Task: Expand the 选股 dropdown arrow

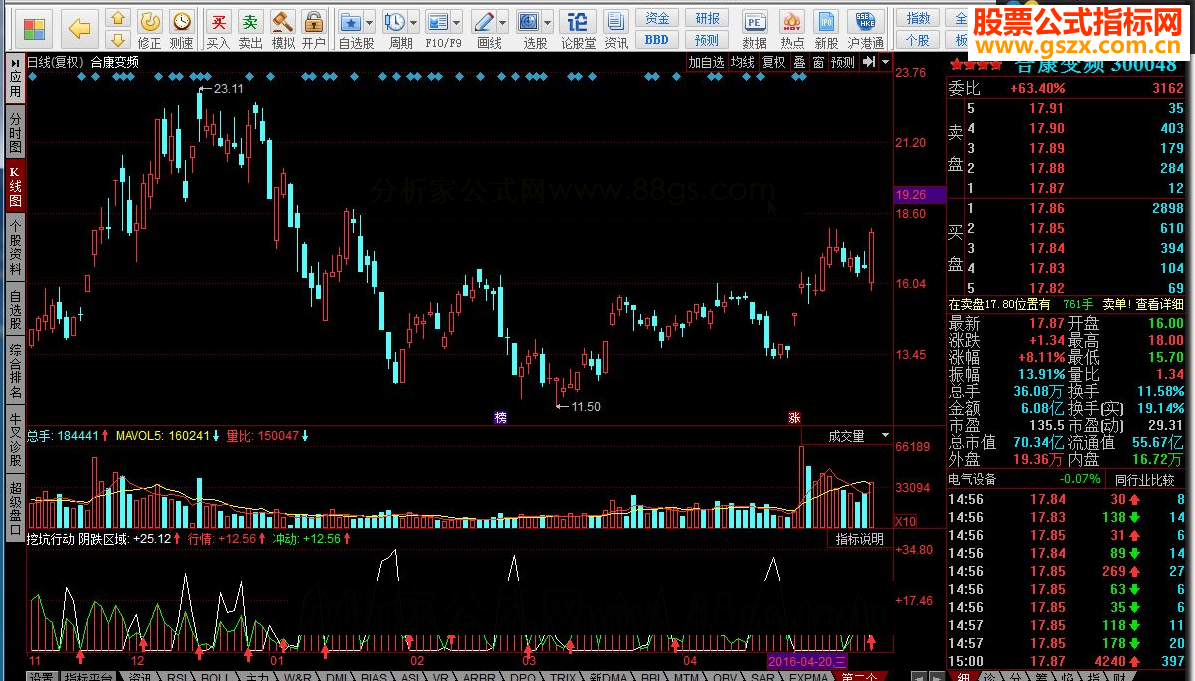Action: 548,23
